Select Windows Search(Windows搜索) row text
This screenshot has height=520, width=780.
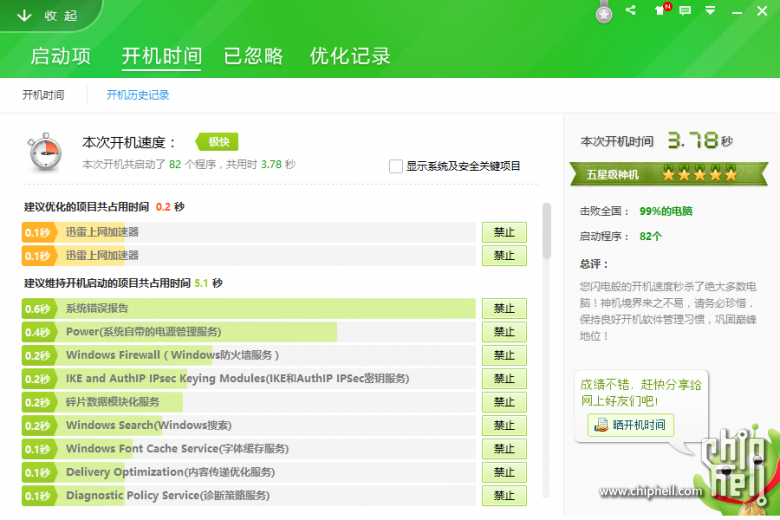(149, 425)
